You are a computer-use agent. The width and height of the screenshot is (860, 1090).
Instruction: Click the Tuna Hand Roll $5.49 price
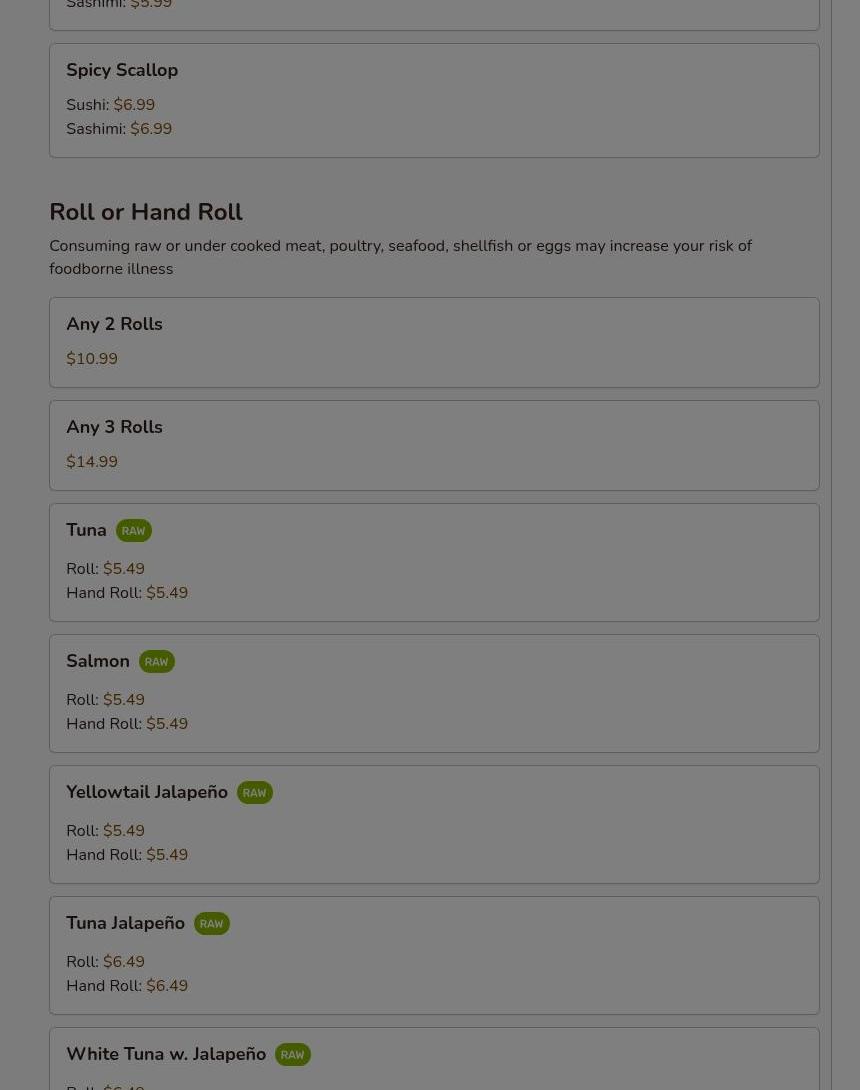(x=167, y=593)
